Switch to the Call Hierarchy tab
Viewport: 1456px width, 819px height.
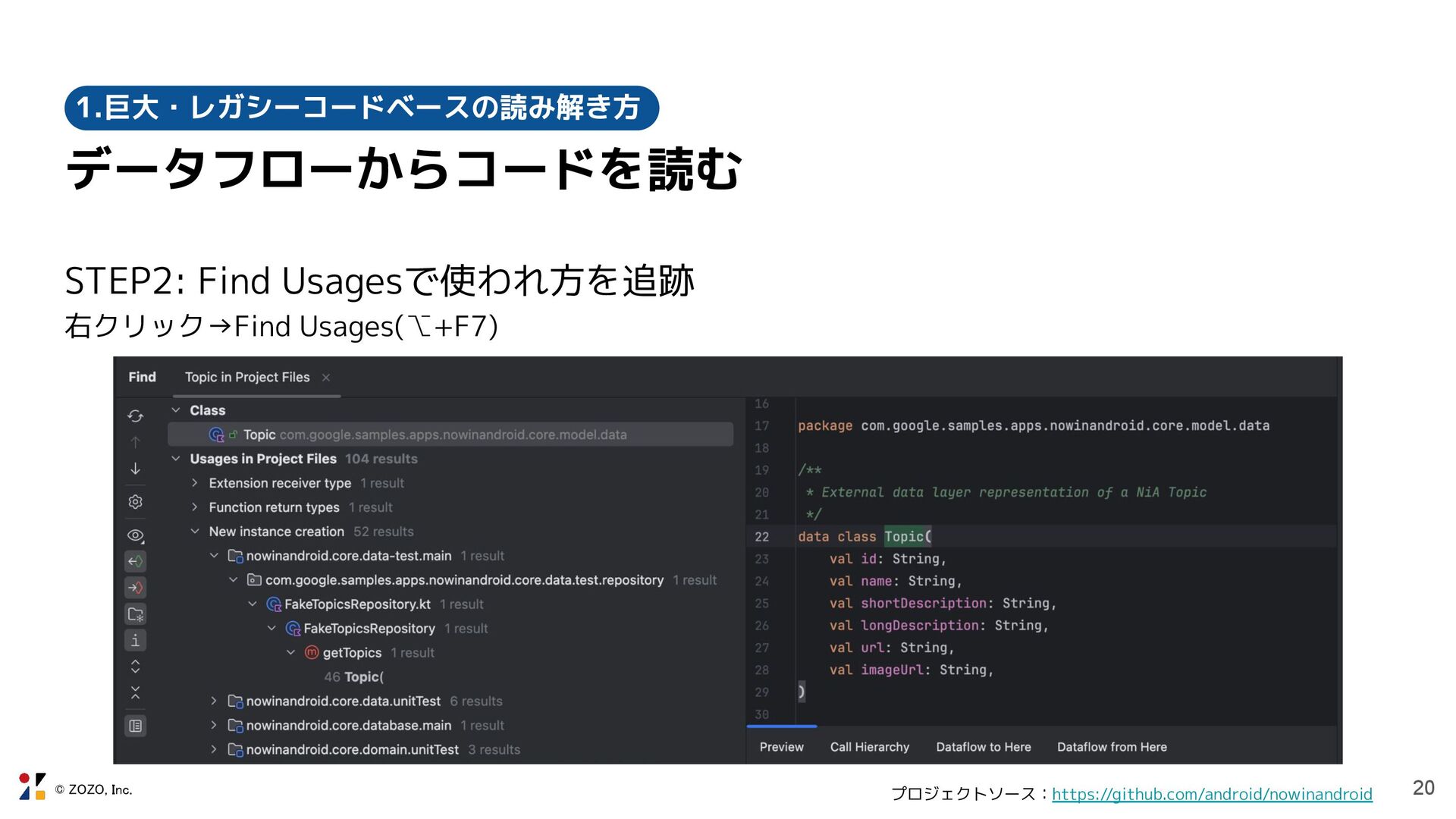[870, 747]
